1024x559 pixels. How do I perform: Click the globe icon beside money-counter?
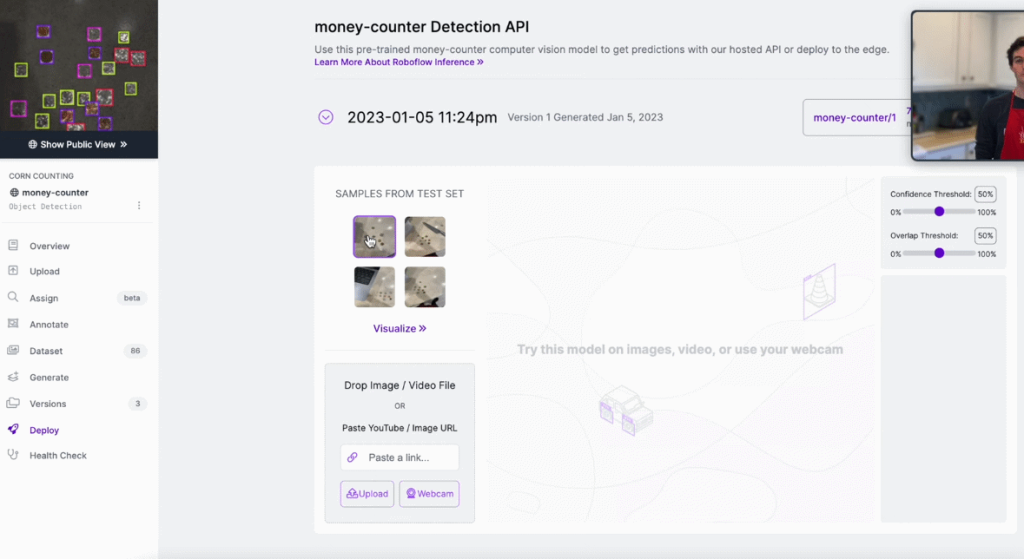point(14,193)
